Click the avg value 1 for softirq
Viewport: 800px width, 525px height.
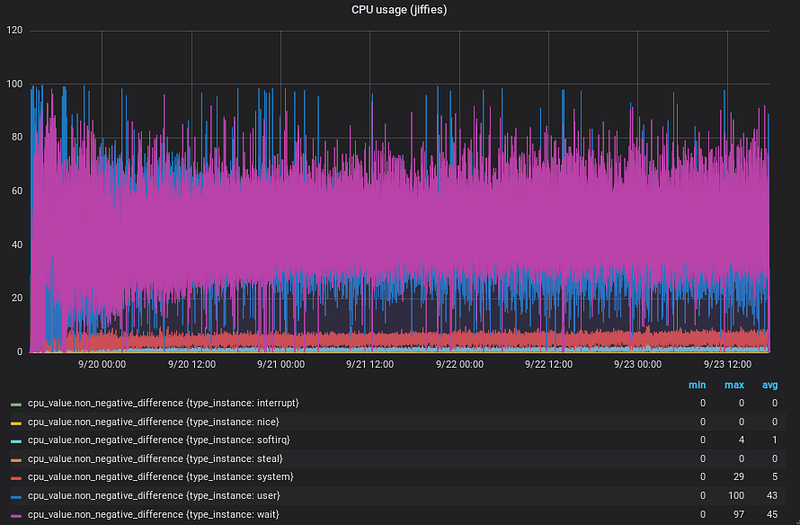[775, 440]
